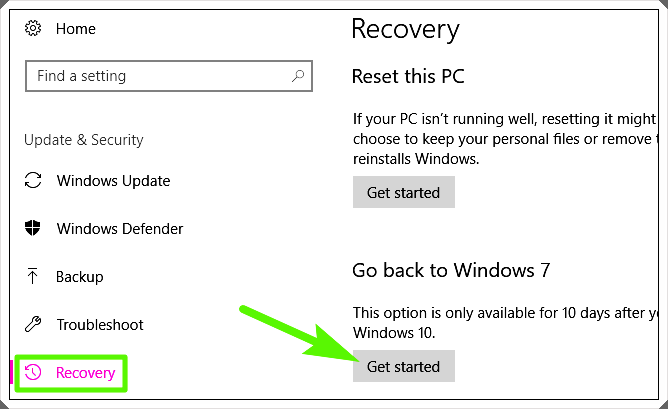Viewport: 668px width, 409px height.
Task: Focus the Find a setting search box
Action: click(x=169, y=76)
